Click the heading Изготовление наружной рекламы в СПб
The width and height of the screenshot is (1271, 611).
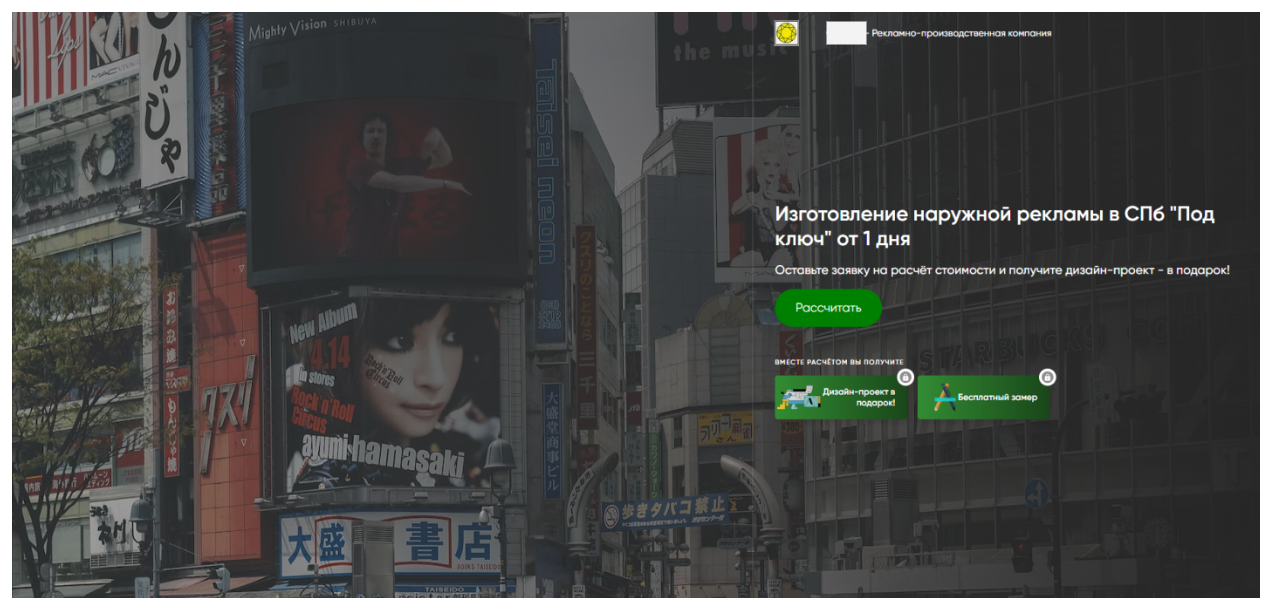995,227
